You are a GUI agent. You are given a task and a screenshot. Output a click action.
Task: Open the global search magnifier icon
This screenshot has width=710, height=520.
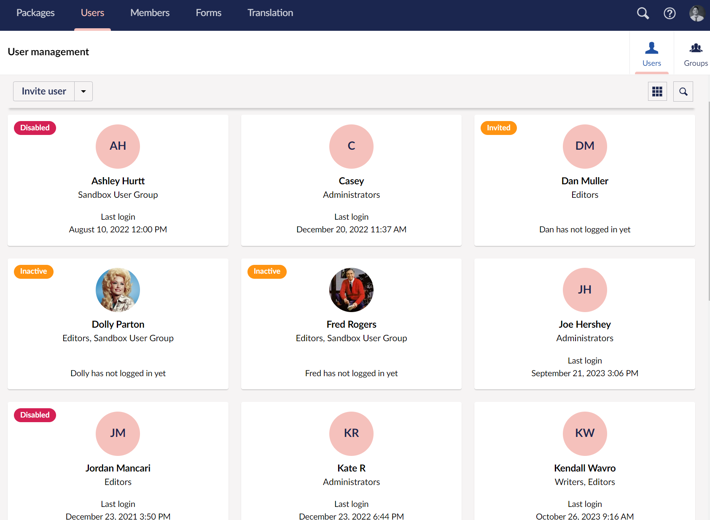coord(643,13)
